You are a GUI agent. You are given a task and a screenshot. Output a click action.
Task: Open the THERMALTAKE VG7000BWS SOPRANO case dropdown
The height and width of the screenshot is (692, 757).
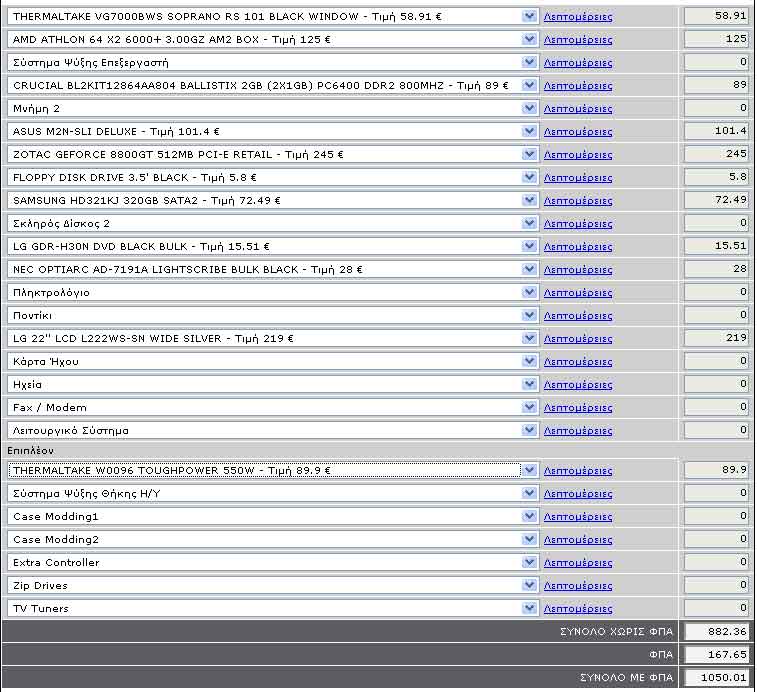[273, 16]
